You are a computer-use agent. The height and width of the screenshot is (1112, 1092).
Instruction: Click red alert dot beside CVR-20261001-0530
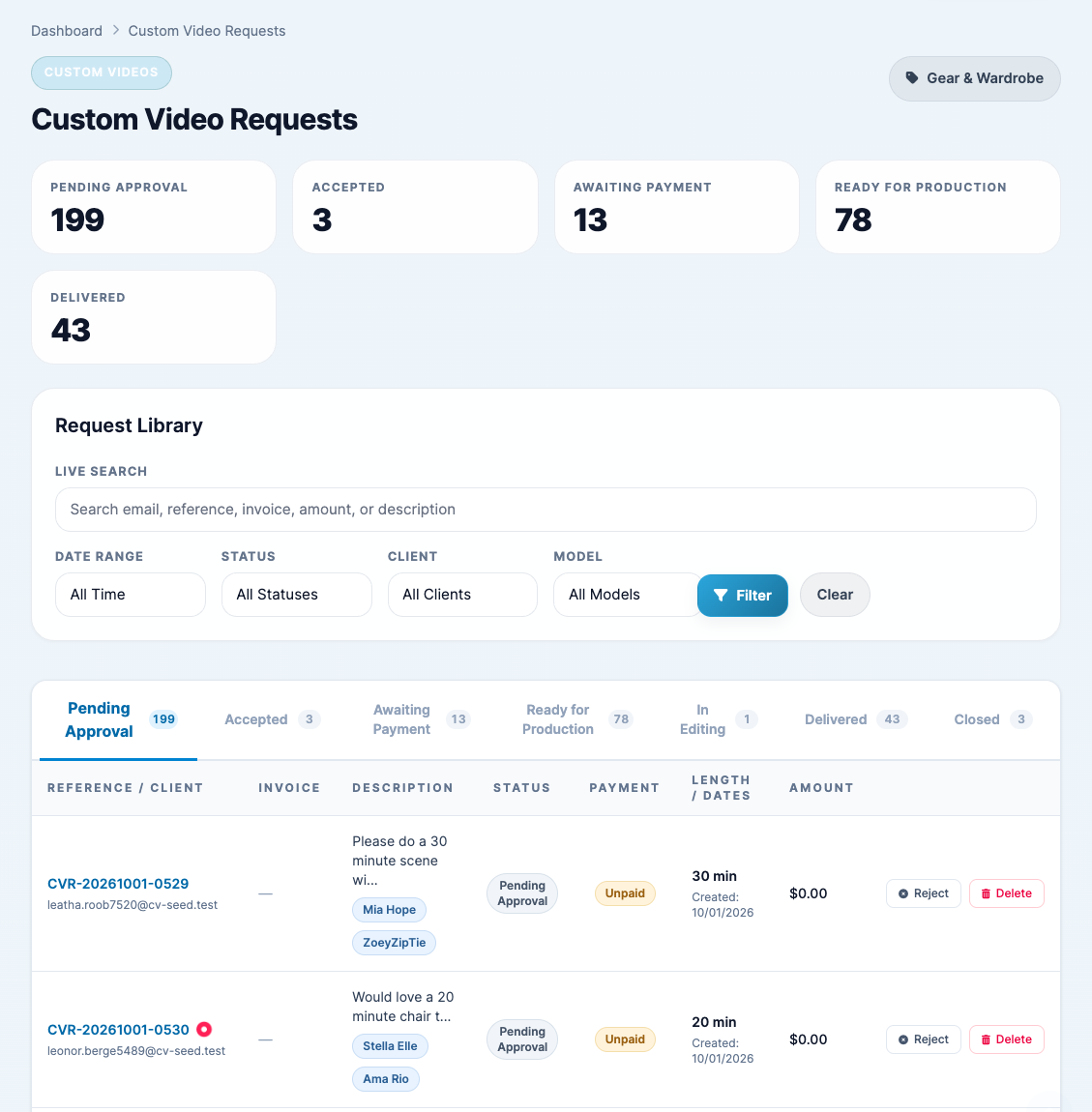point(204,1029)
